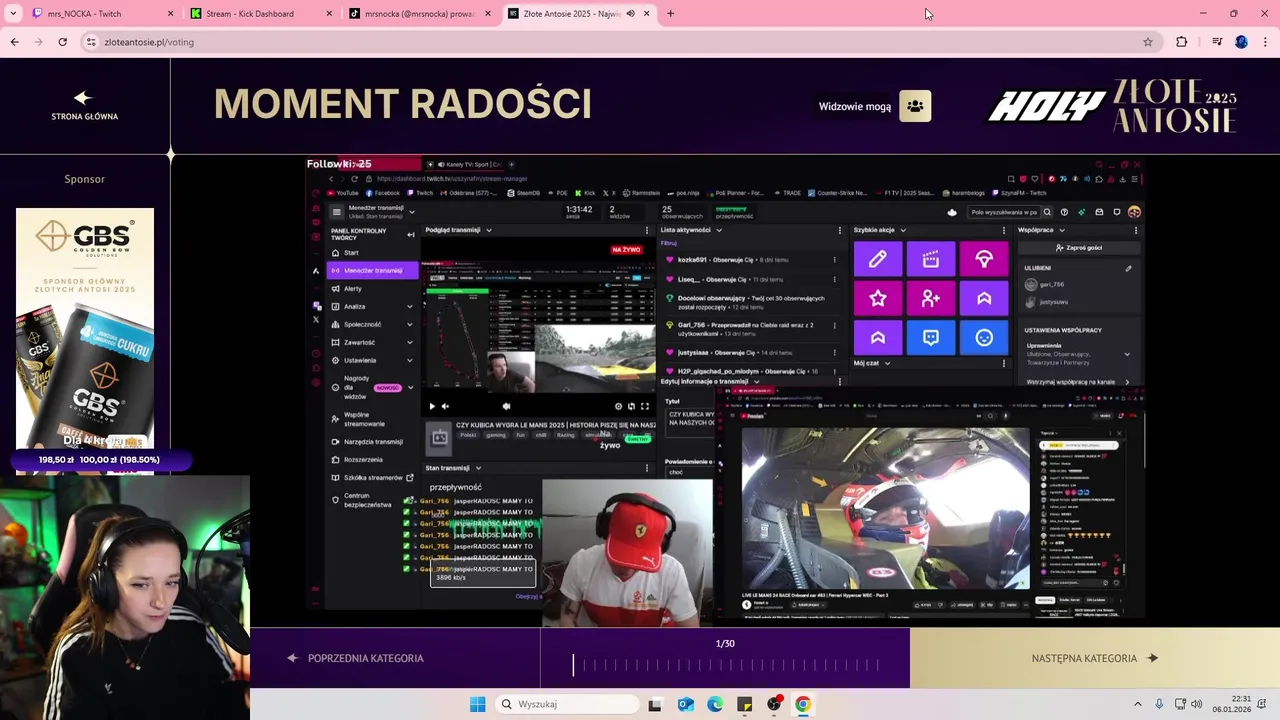1280x720 pixels.
Task: Expand the Mój czat dropdown
Action: click(x=887, y=363)
